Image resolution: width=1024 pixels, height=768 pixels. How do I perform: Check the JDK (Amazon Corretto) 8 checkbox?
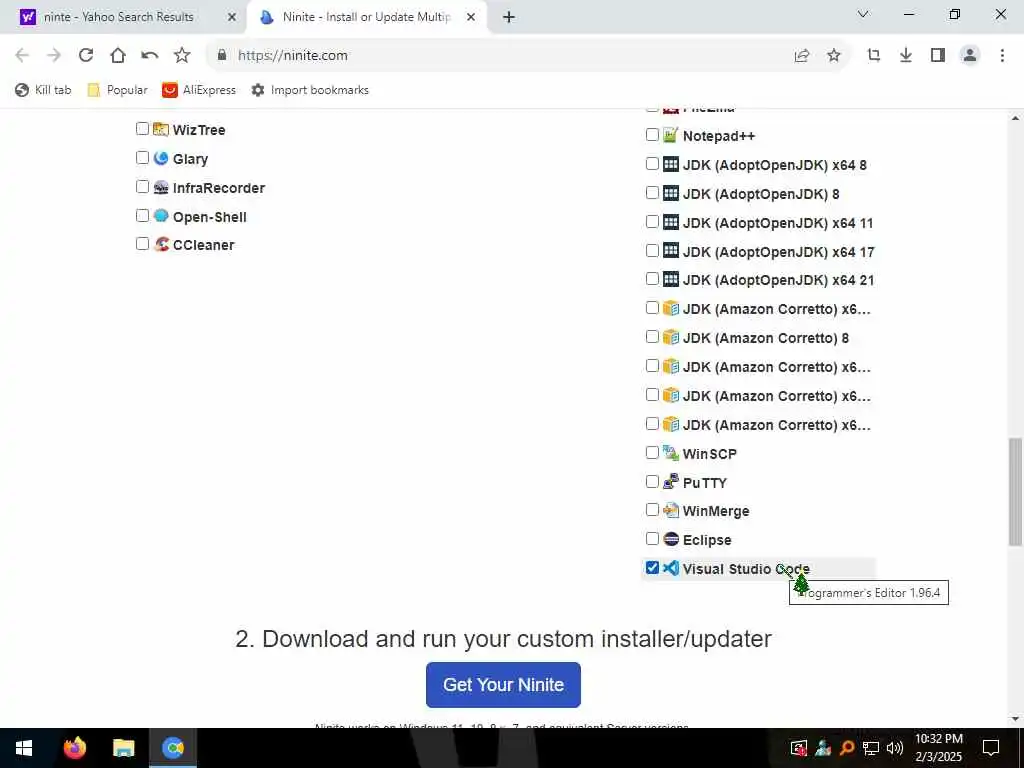point(652,336)
